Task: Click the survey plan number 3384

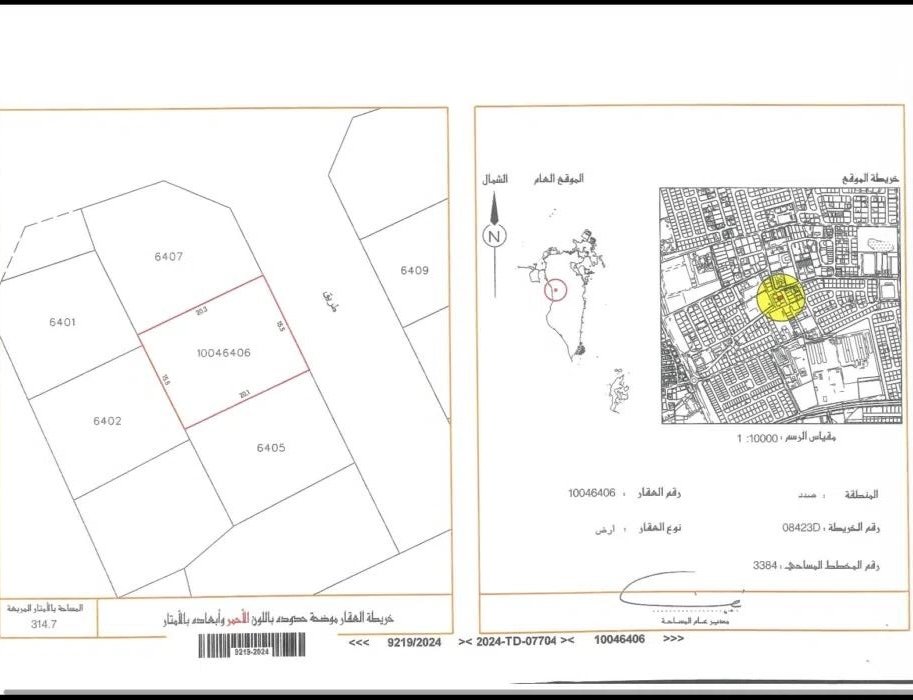Action: click(765, 565)
